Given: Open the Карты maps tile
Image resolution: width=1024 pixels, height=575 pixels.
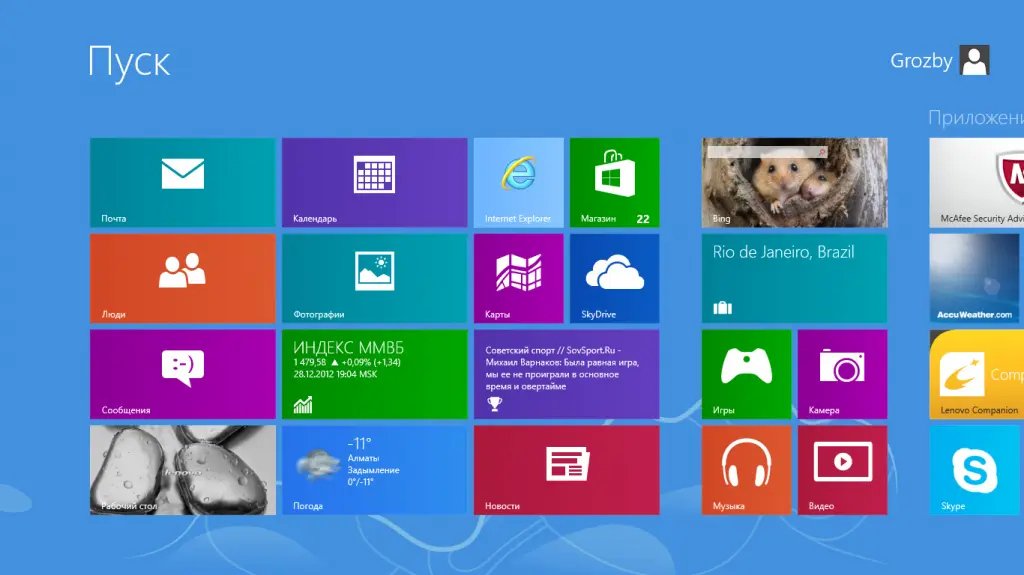Looking at the screenshot, I should pos(519,278).
